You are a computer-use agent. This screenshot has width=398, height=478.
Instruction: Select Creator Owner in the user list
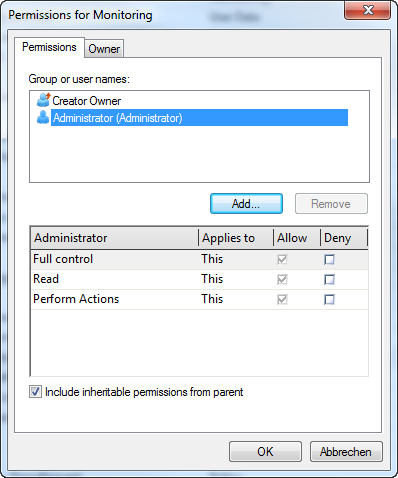(x=87, y=101)
